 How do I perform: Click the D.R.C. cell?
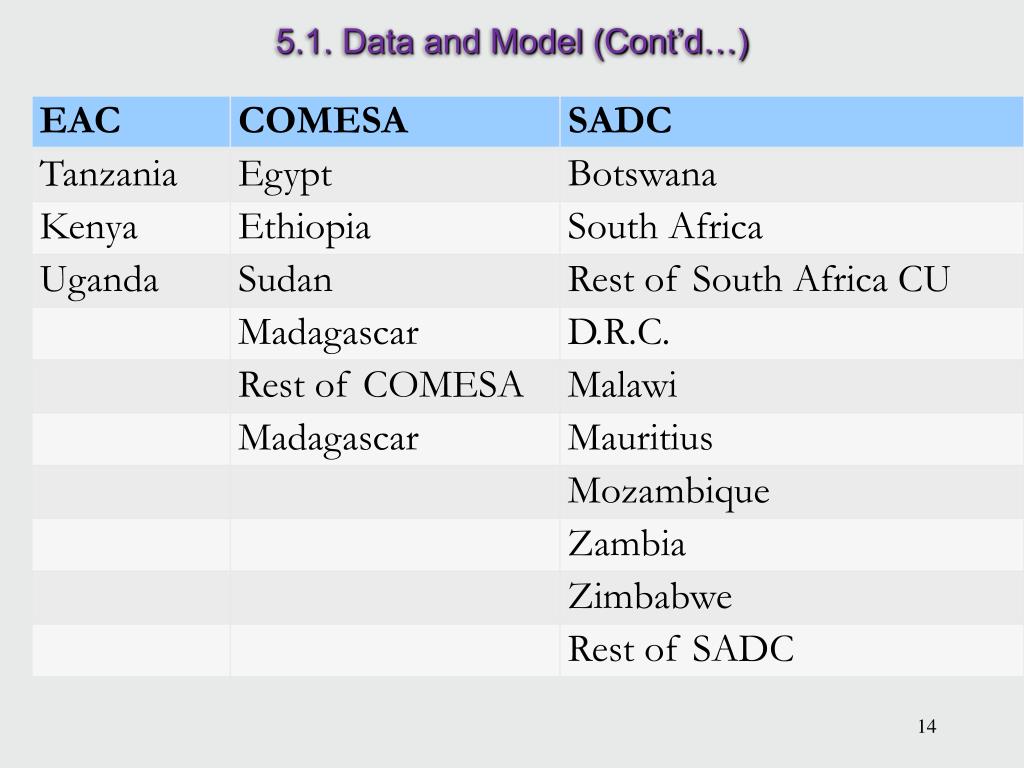(792, 333)
